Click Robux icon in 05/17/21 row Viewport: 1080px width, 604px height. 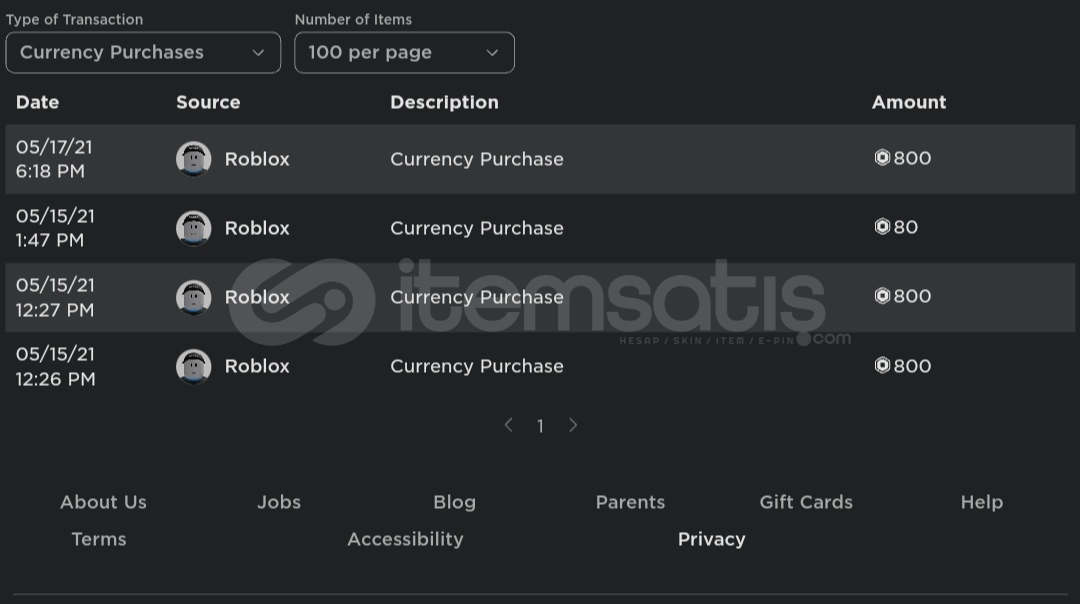pos(882,158)
